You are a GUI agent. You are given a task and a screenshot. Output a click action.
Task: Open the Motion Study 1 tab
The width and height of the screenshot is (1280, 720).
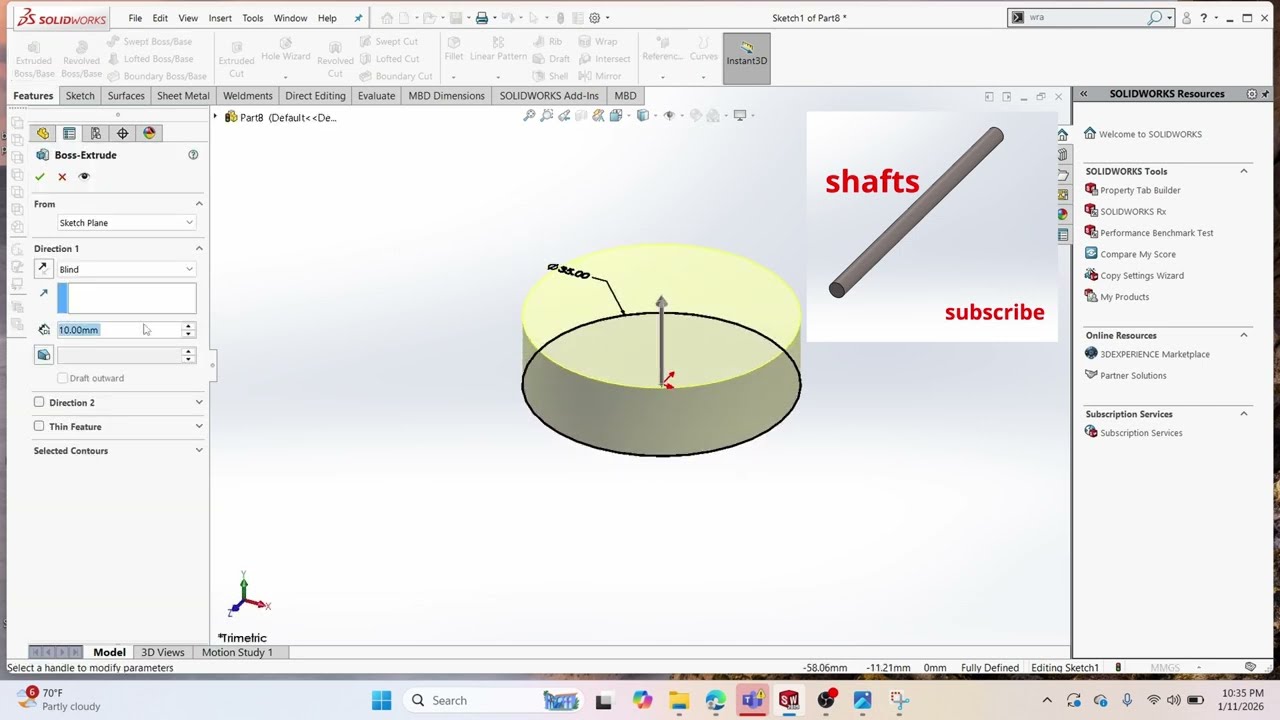(237, 652)
